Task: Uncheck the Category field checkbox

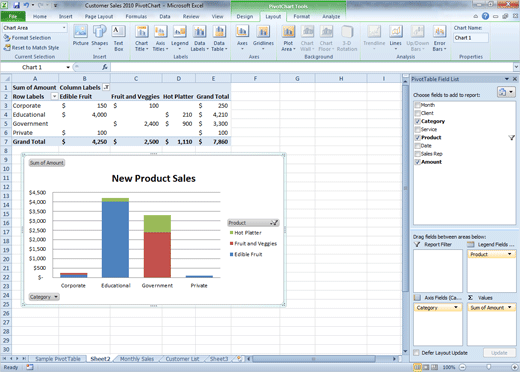Action: click(x=417, y=121)
